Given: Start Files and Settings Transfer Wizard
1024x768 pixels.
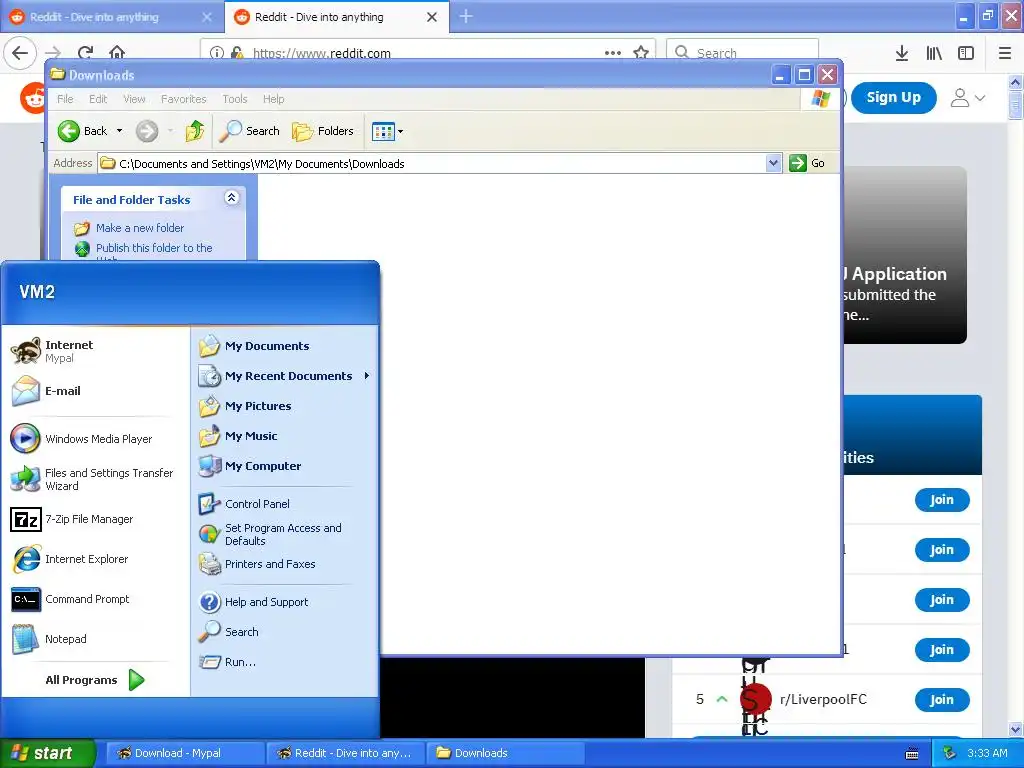Looking at the screenshot, I should [93, 479].
